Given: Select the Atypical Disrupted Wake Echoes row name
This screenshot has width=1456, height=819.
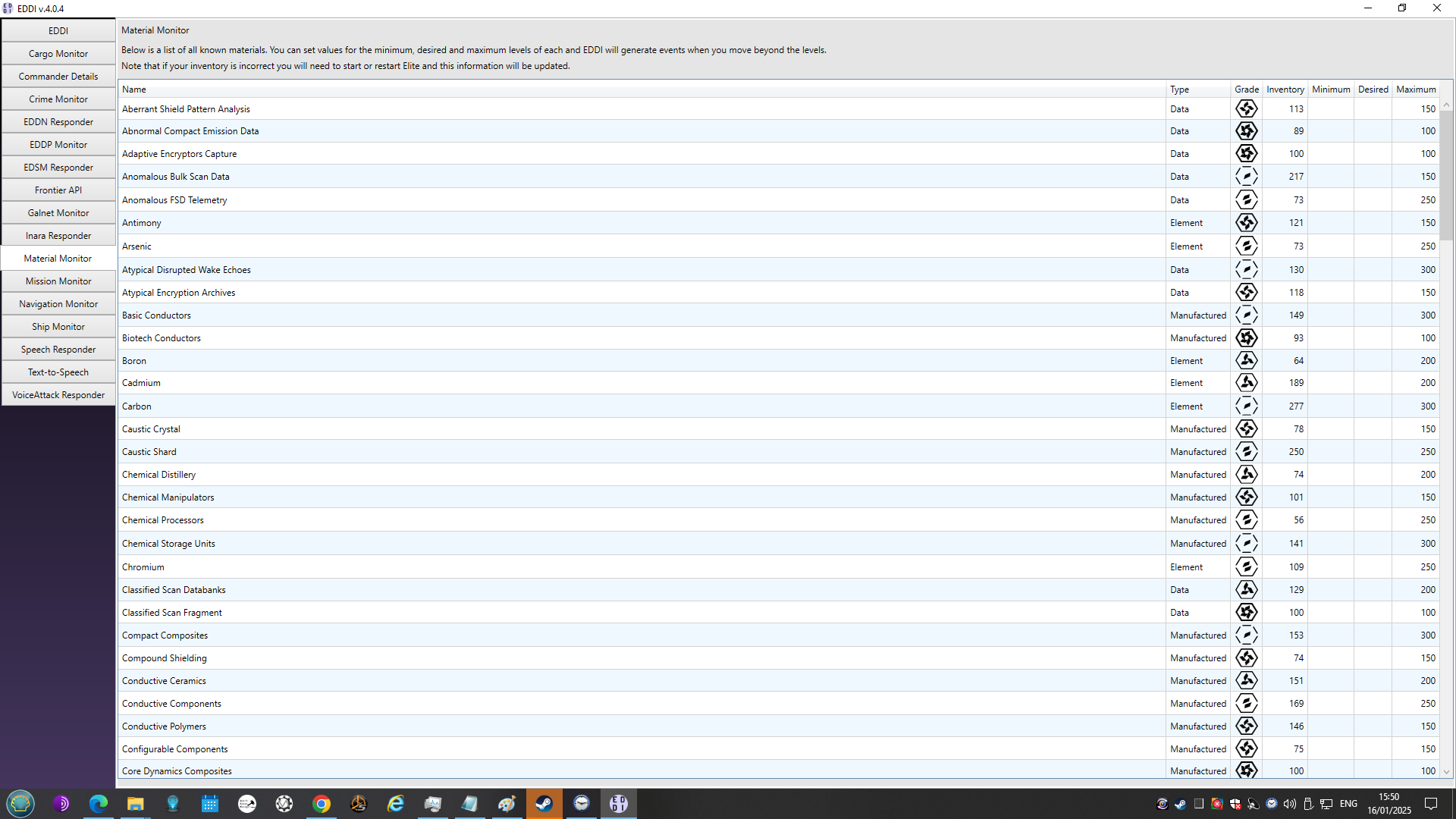Looking at the screenshot, I should click(x=186, y=269).
